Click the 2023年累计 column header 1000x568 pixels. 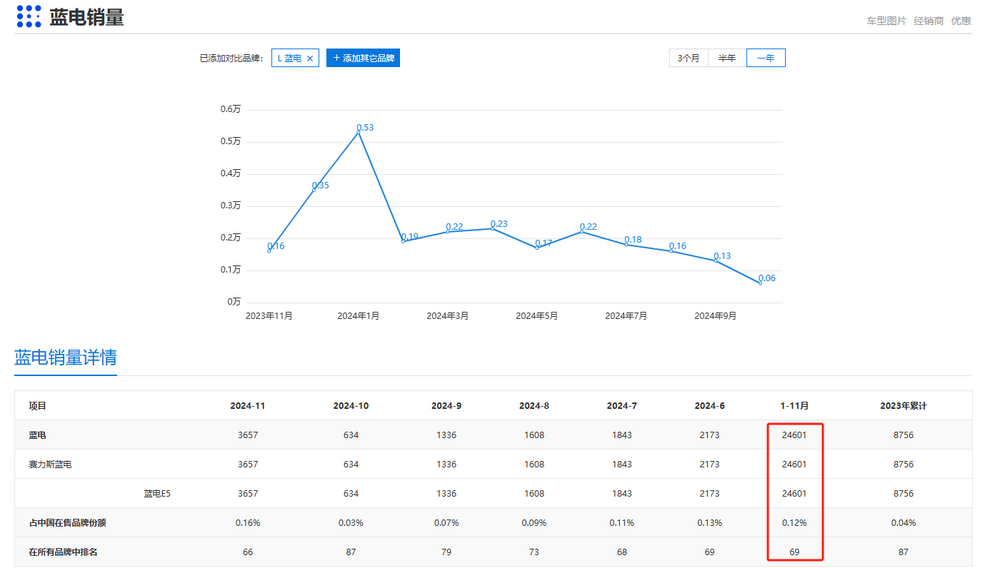click(904, 405)
